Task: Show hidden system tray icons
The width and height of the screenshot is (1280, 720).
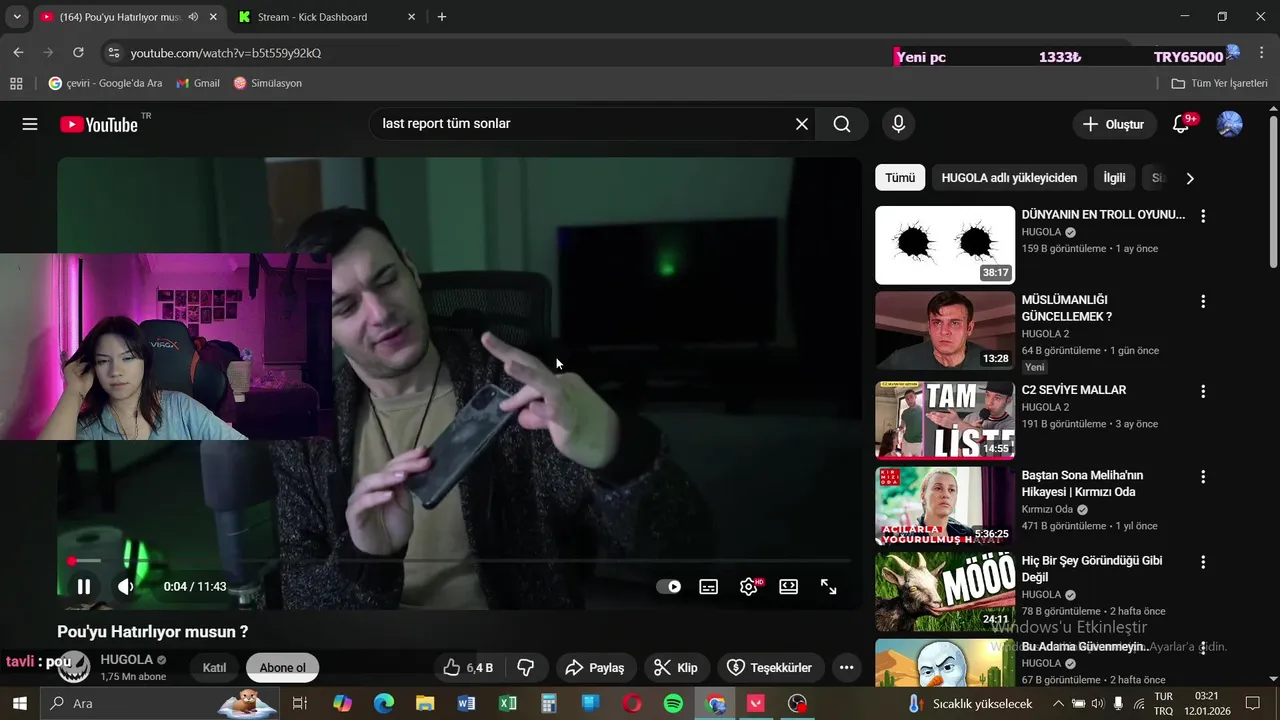Action: click(x=1058, y=703)
